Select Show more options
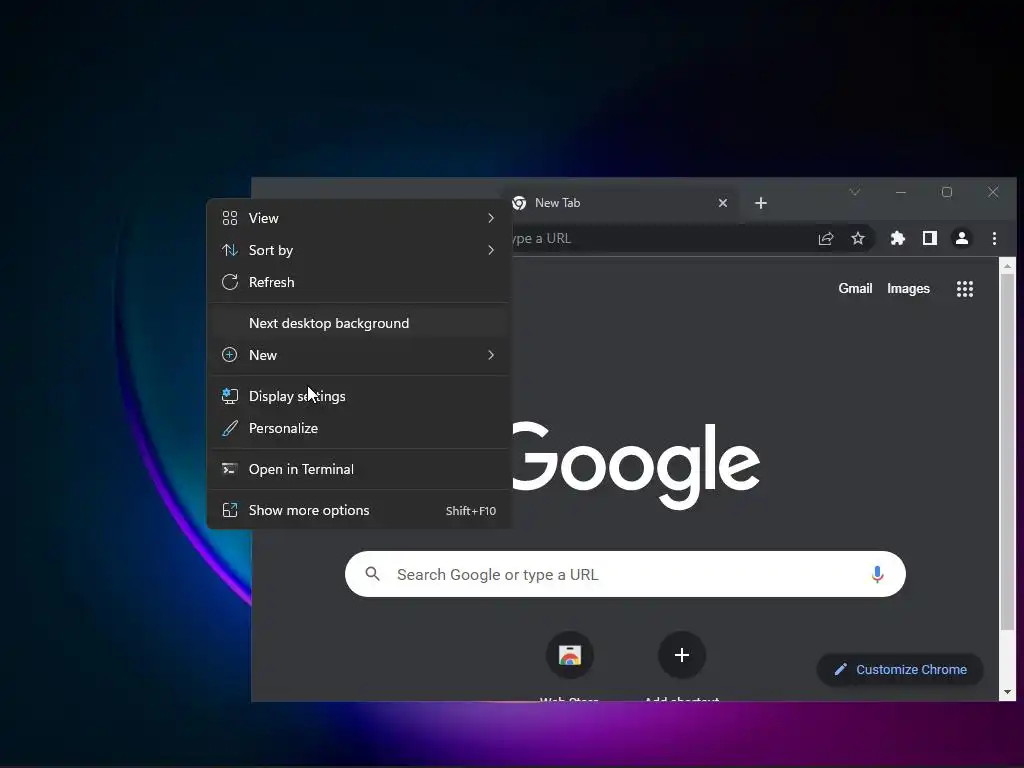Viewport: 1024px width, 768px height. pos(359,511)
